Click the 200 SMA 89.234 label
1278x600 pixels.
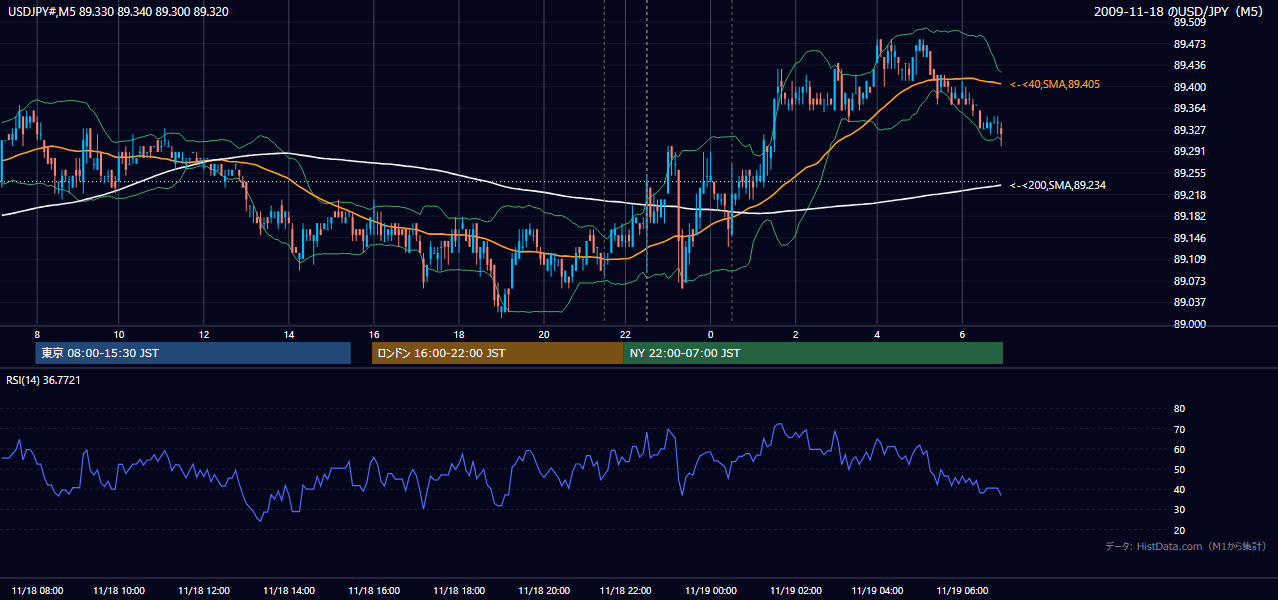(1058, 186)
